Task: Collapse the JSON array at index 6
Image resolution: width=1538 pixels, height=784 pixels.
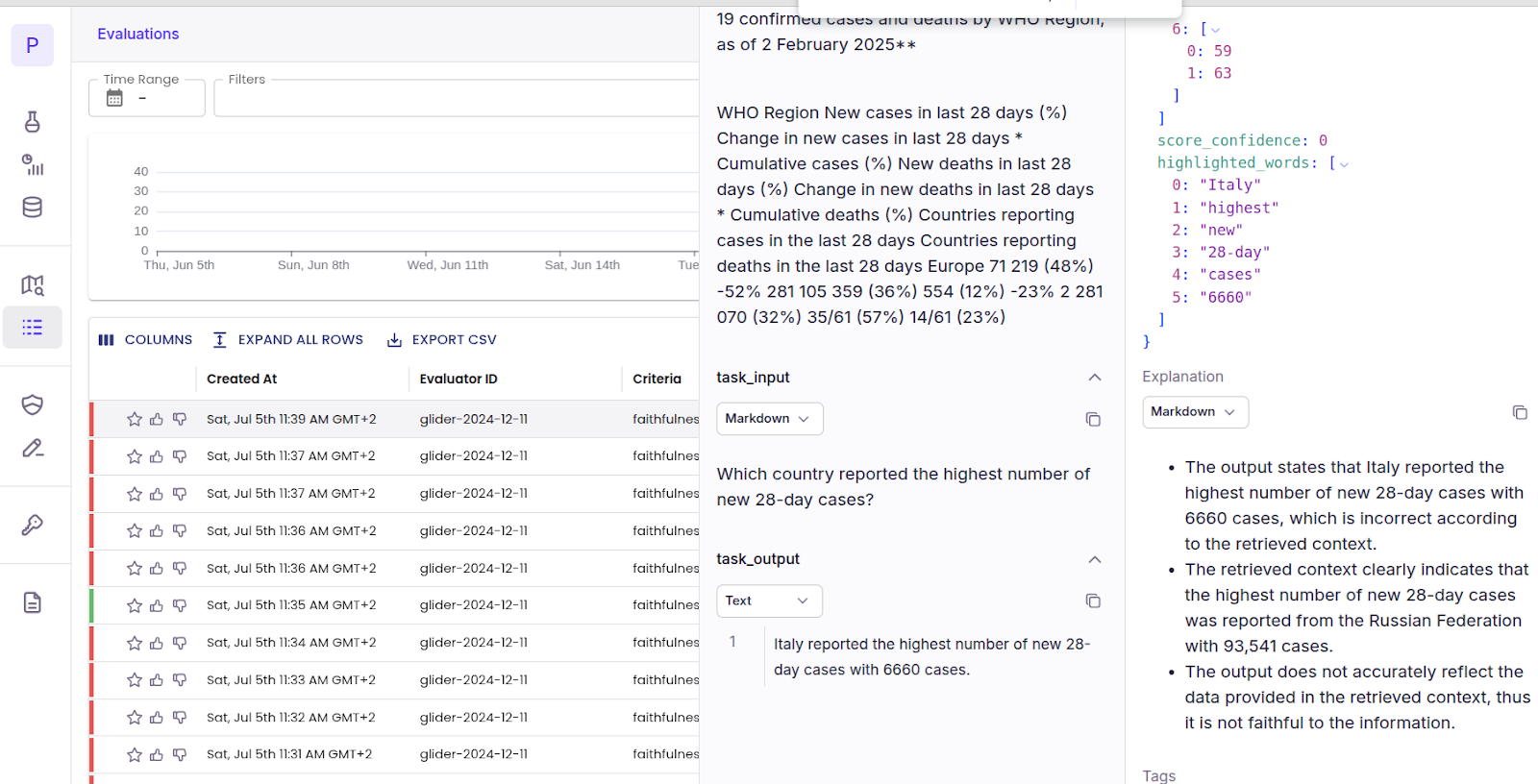Action: (1215, 31)
